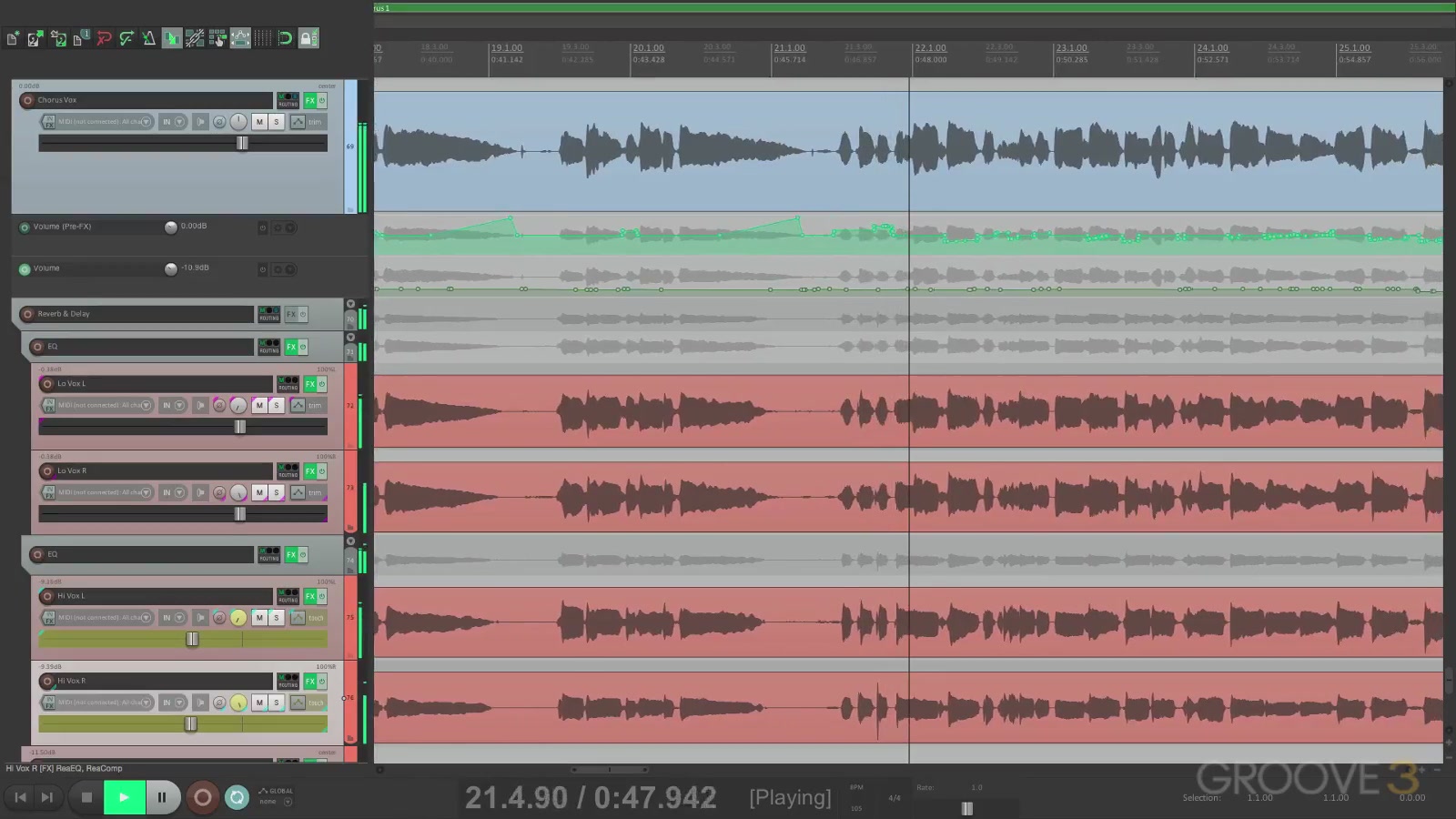
Task: Arm the Volume envelope lane
Action: pyautogui.click(x=25, y=269)
